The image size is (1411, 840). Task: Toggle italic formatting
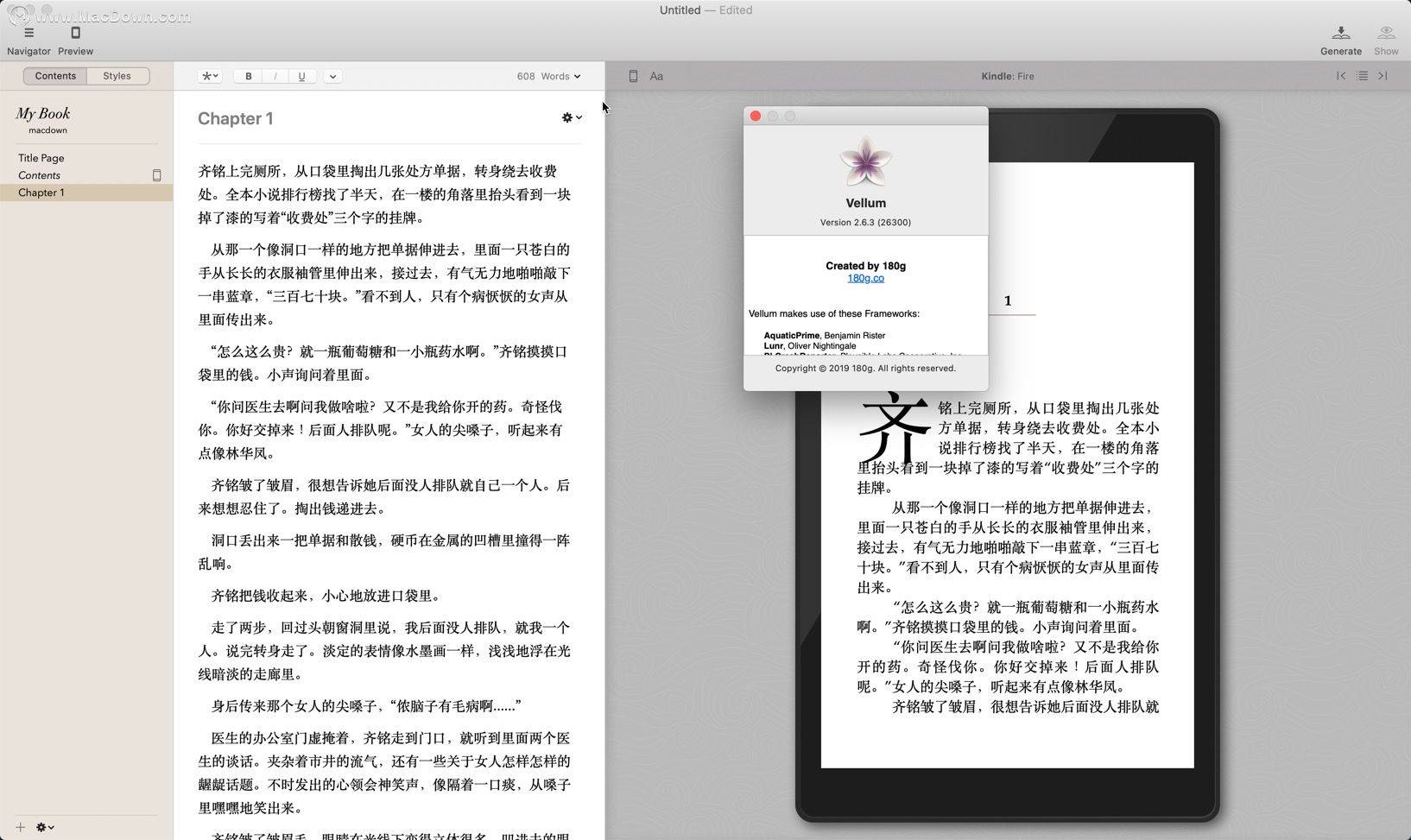275,76
